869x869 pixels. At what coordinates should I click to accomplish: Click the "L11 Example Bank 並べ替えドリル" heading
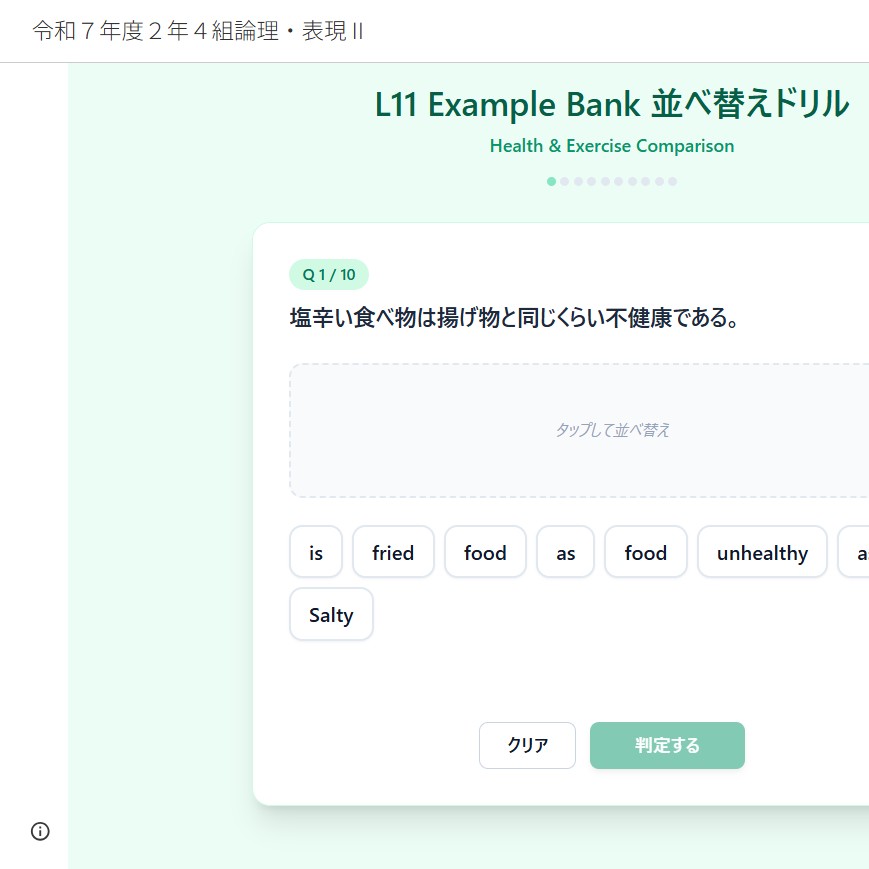(x=612, y=105)
